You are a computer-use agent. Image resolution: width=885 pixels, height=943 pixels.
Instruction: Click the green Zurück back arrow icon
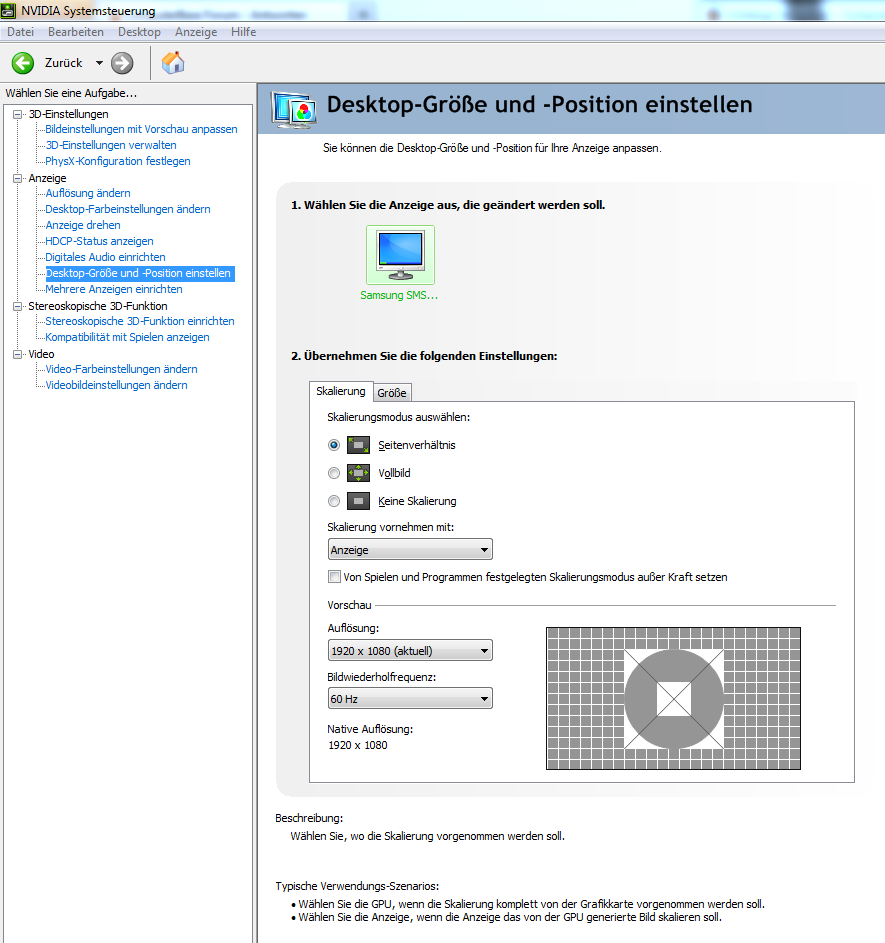pos(23,63)
